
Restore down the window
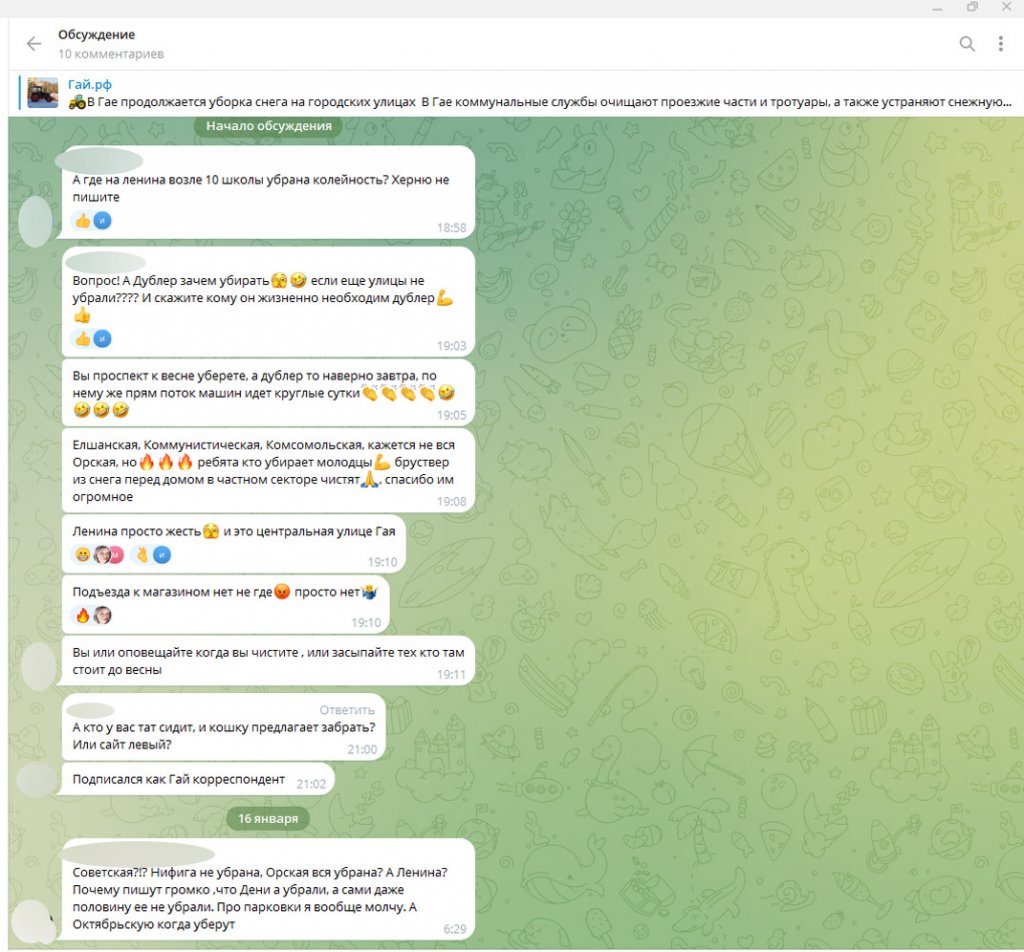(972, 7)
